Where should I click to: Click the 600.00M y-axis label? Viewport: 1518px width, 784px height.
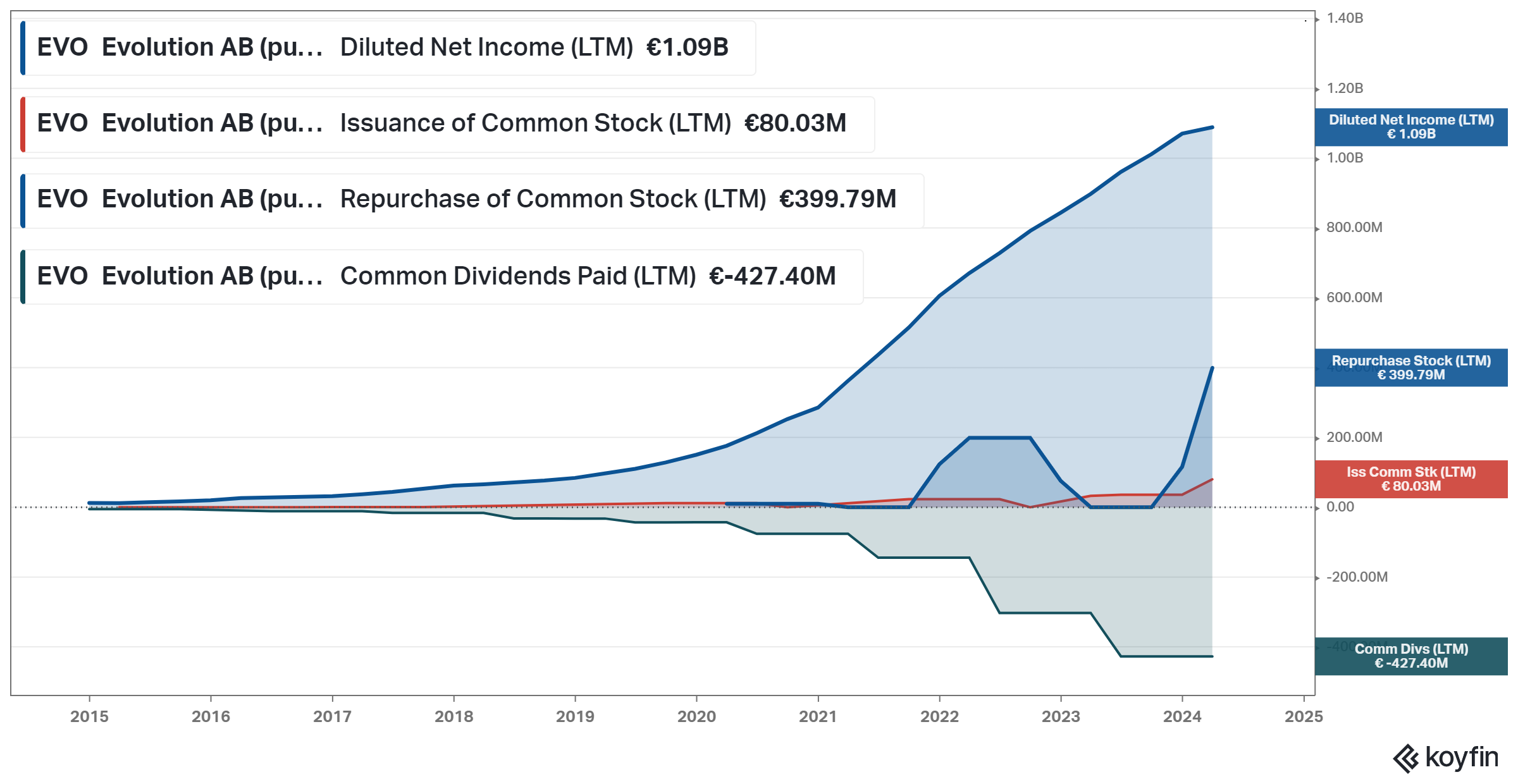click(x=1354, y=298)
